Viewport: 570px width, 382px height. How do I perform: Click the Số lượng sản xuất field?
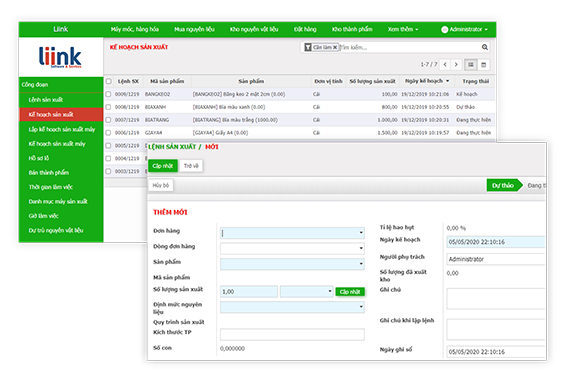(249, 291)
